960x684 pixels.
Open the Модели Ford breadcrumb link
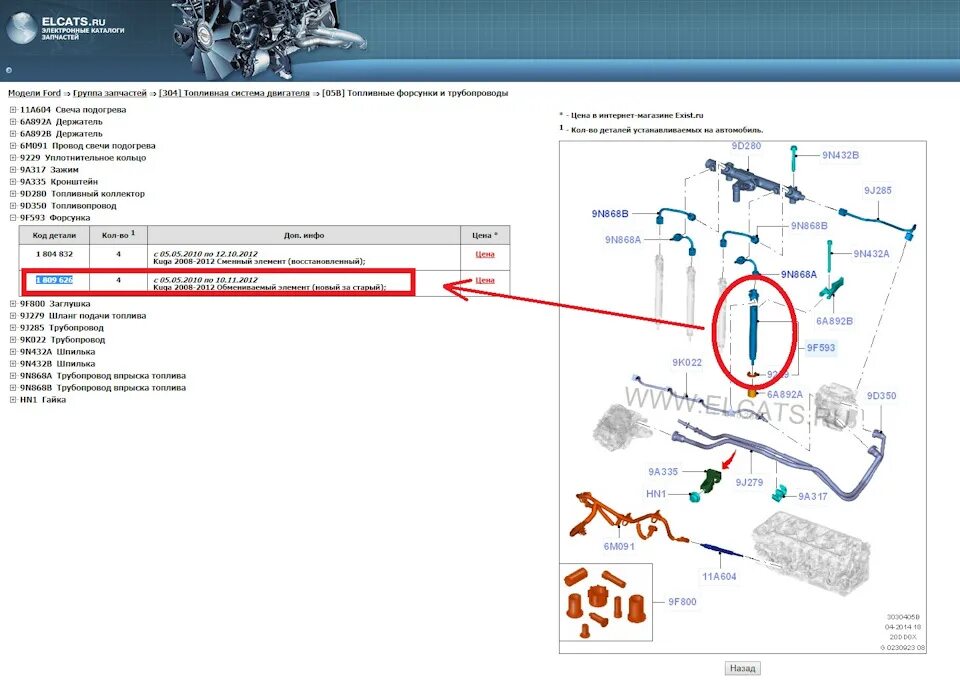(34, 93)
